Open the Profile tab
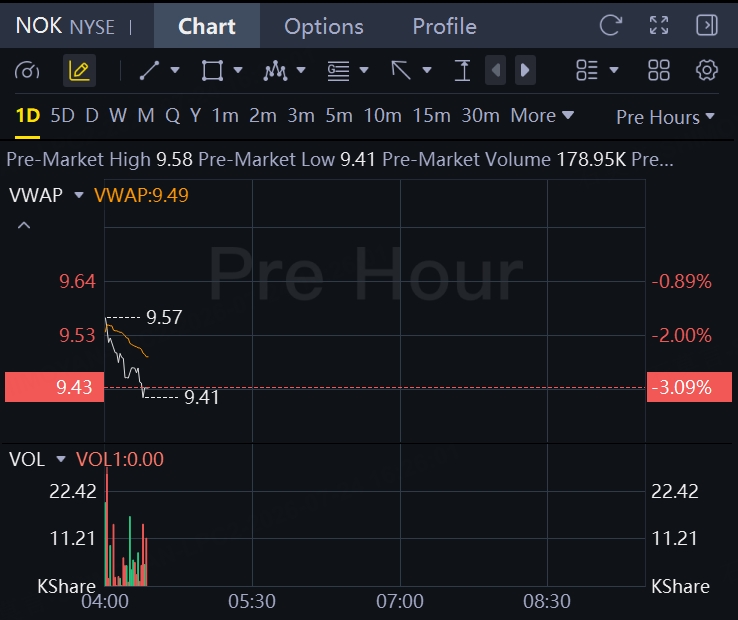Viewport: 738px width, 620px height. coord(444,26)
